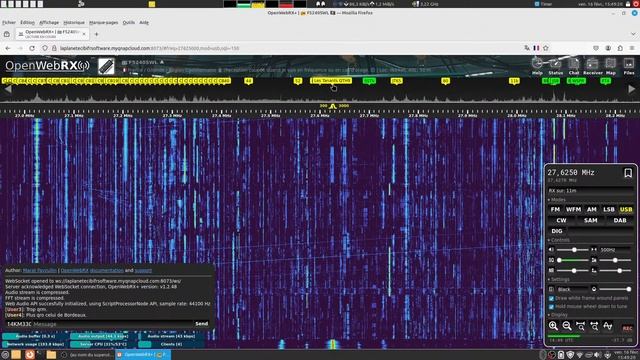Toggle the Receiver panel icon
The image size is (640, 360).
[x=592, y=66]
